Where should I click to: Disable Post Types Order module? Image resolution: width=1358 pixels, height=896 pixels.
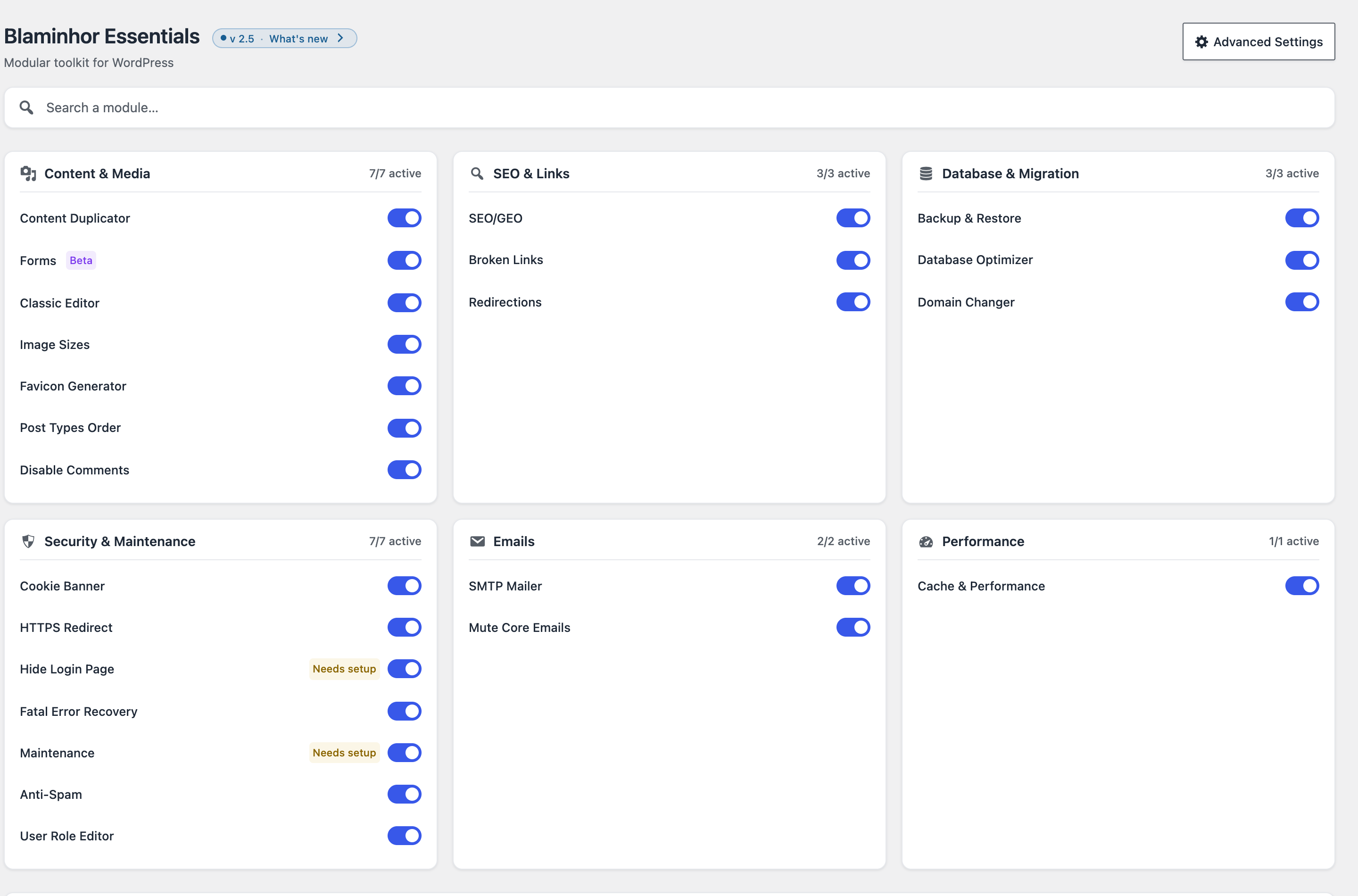pos(405,428)
